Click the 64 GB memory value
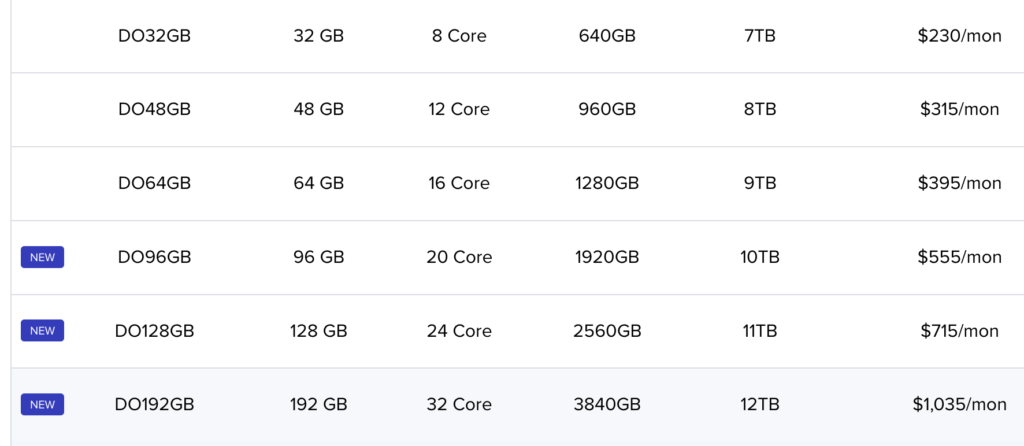This screenshot has height=446, width=1024. pyautogui.click(x=319, y=183)
